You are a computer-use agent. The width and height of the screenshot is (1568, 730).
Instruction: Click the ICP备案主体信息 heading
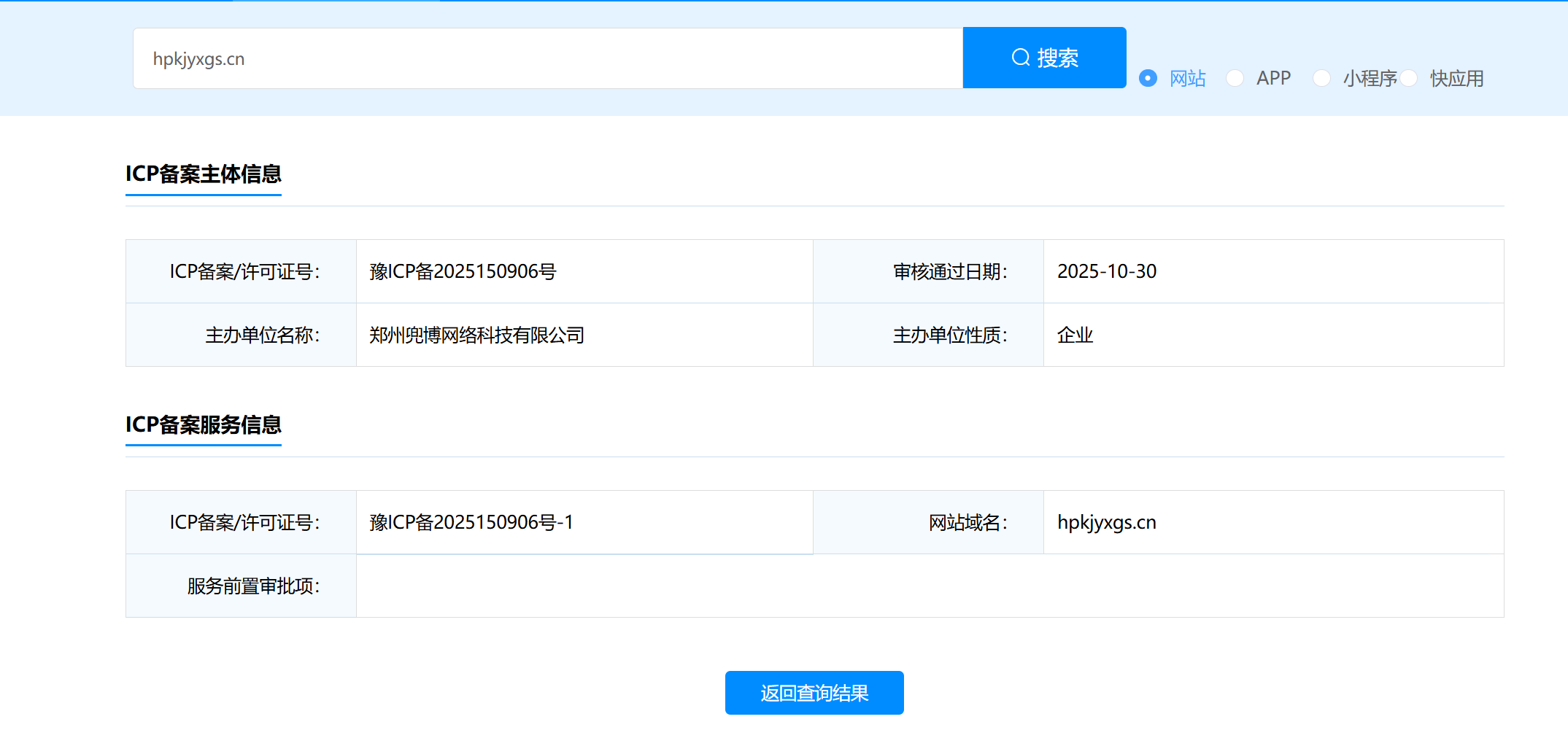[x=204, y=174]
